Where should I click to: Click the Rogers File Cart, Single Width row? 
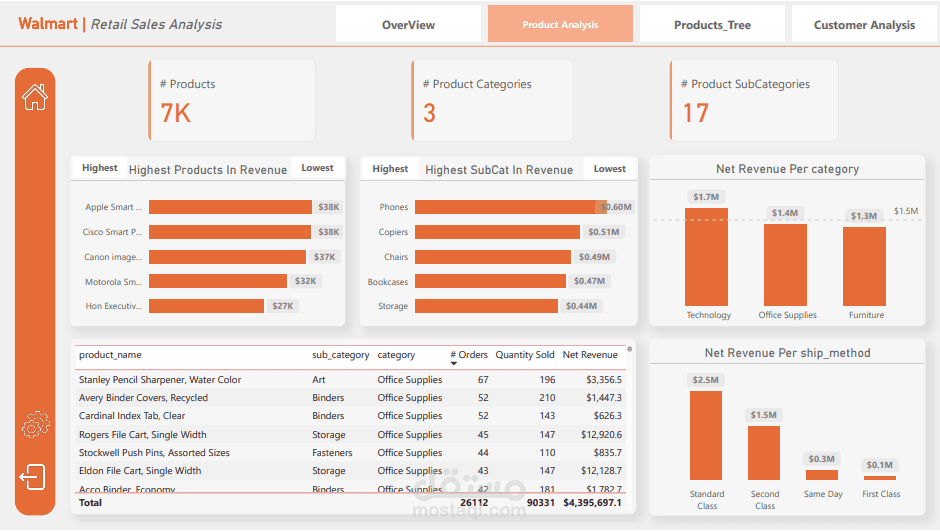tap(145, 435)
